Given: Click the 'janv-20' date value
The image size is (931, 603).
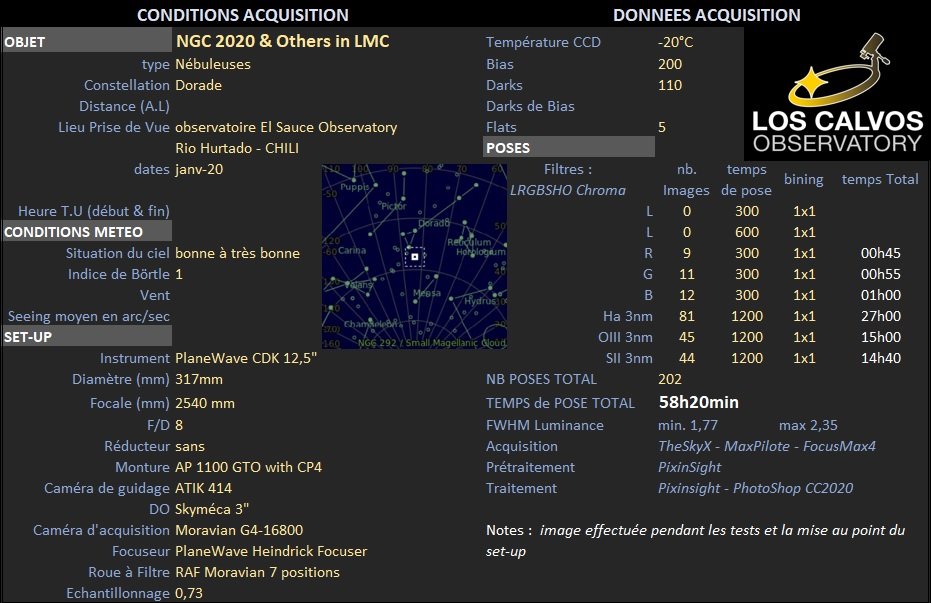Looking at the screenshot, I should tap(200, 169).
